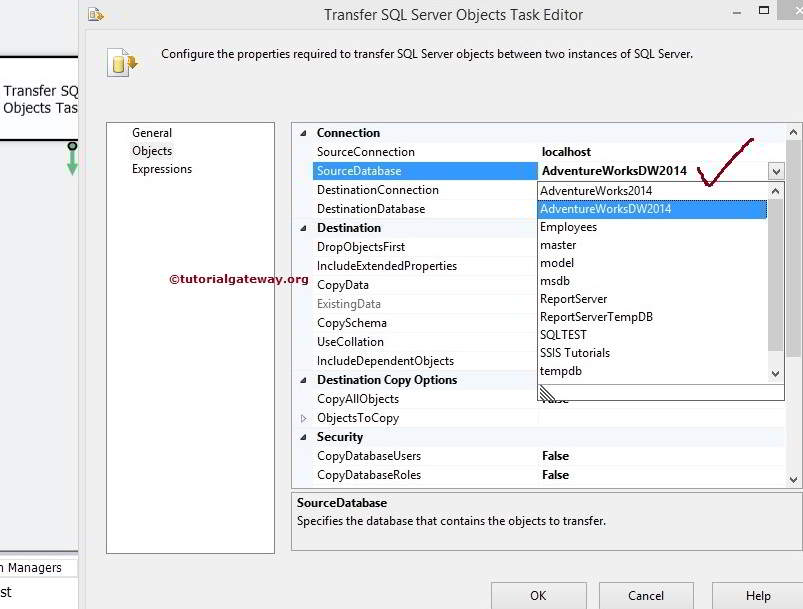Select the DropObjectsFirst property
Image resolution: width=803 pixels, height=609 pixels.
tap(425, 247)
